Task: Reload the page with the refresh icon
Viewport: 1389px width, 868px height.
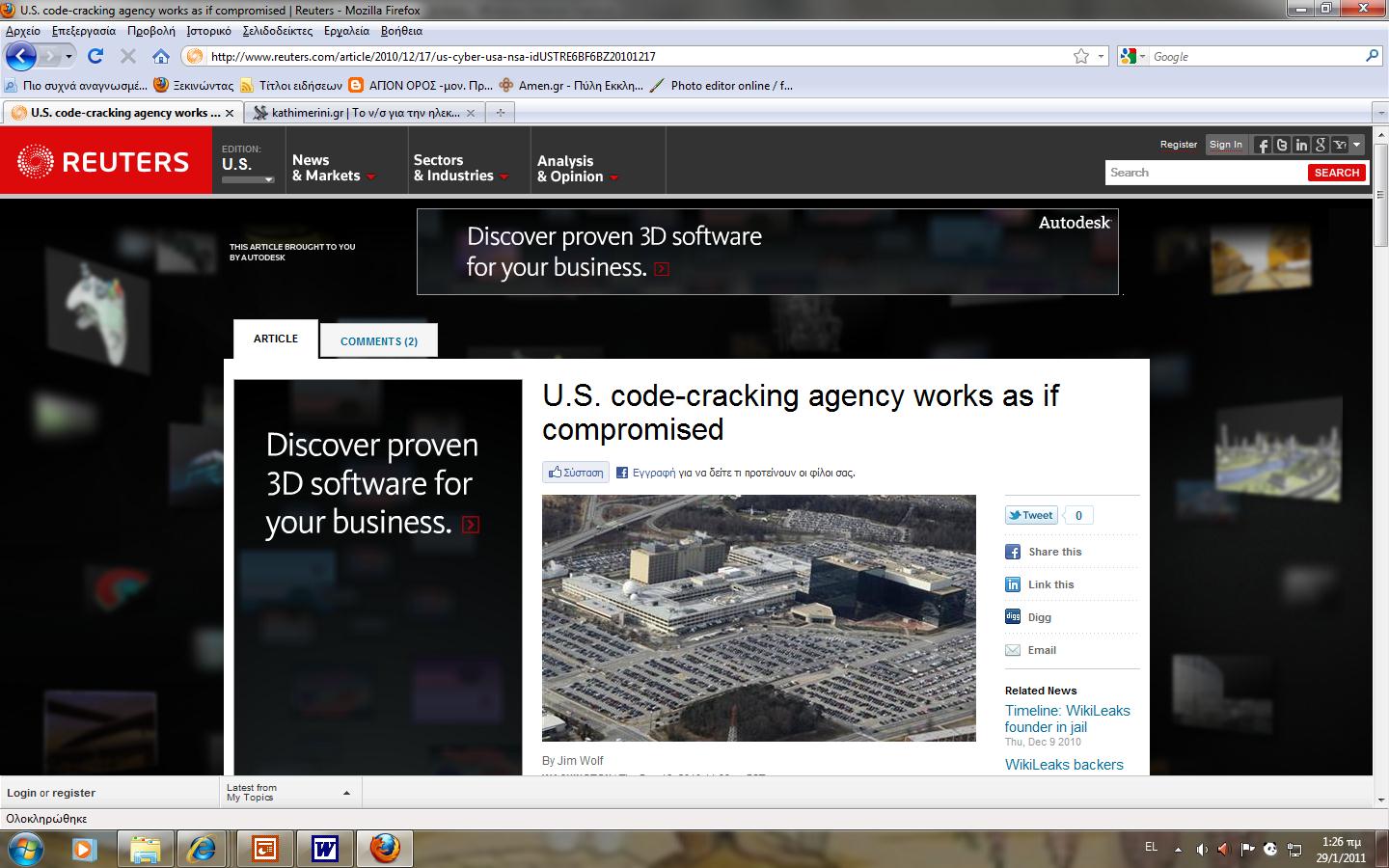Action: pos(95,56)
